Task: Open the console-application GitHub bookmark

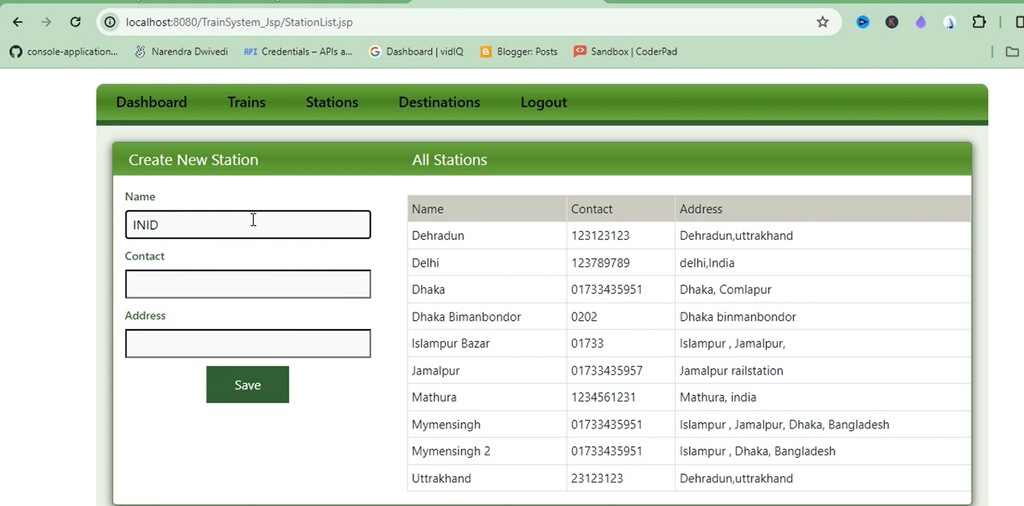Action: [x=64, y=52]
